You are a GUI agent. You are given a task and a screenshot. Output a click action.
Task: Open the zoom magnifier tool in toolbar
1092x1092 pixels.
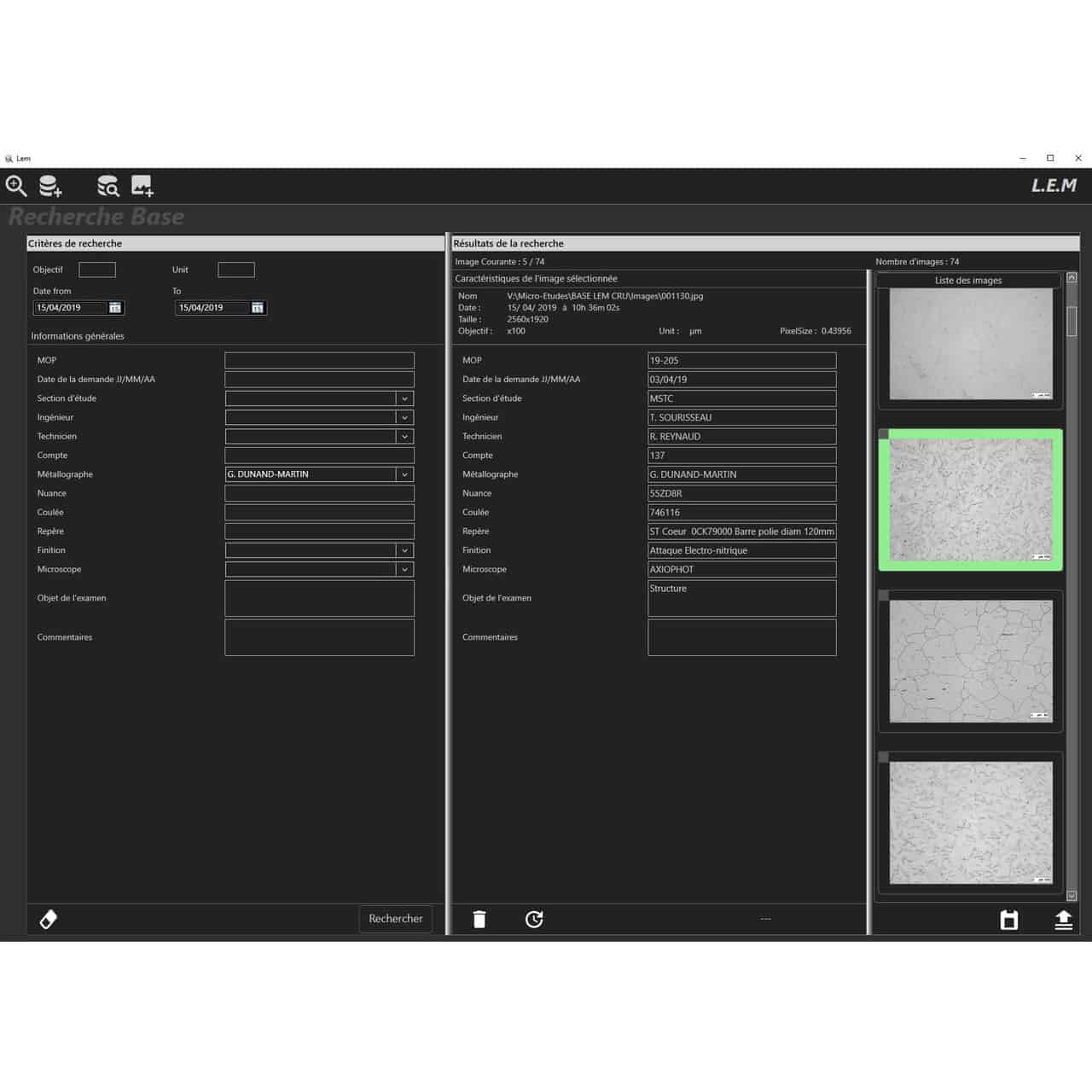16,185
